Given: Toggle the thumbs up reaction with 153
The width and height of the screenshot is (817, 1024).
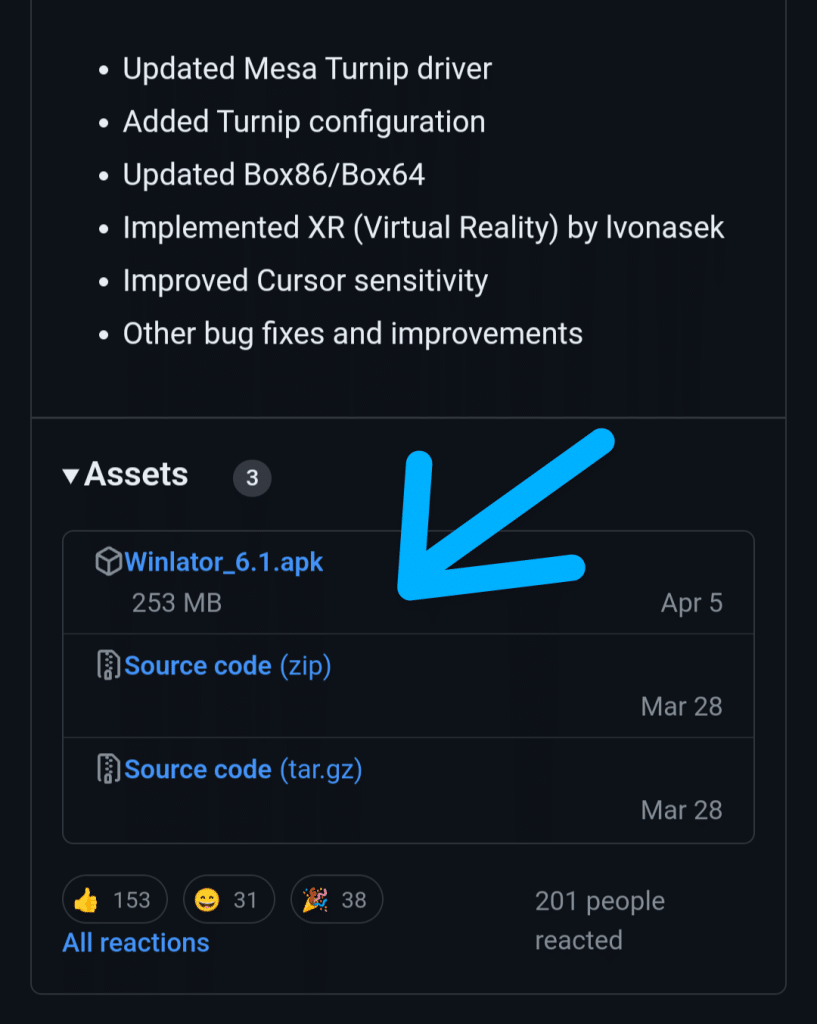Looking at the screenshot, I should [115, 900].
